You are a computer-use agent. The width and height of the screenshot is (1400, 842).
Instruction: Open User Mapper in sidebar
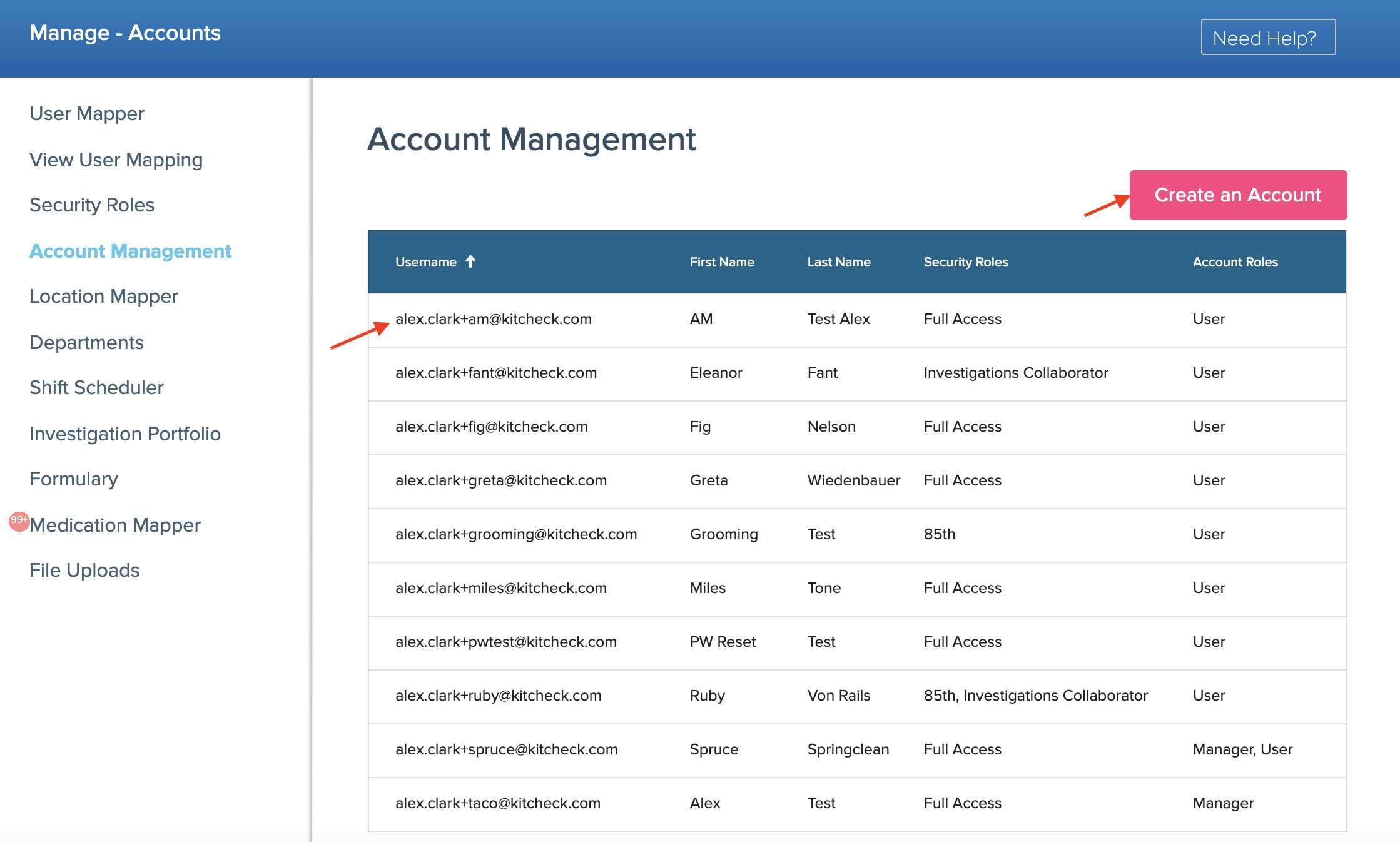tap(86, 114)
